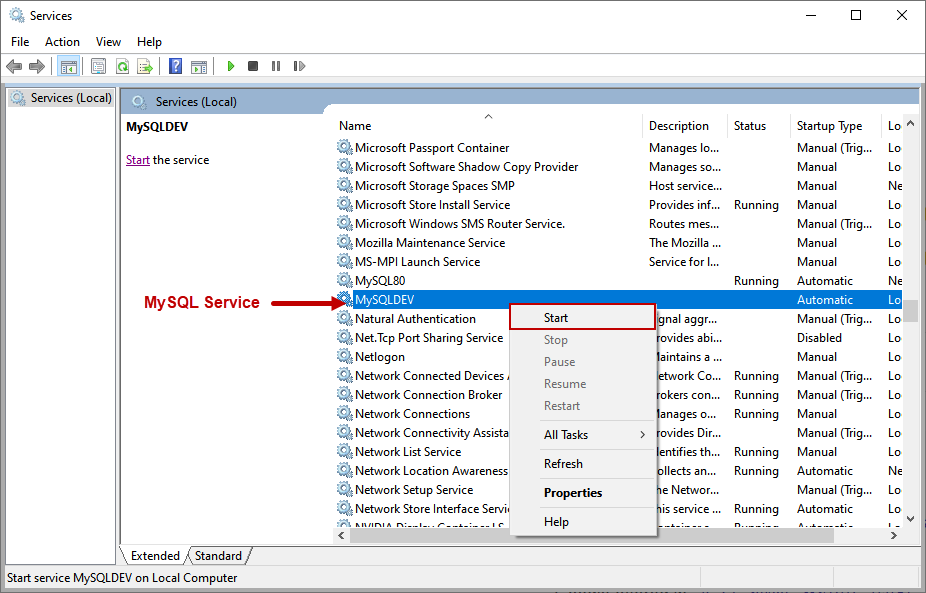Click the Refresh toolbar icon
Screen dimensions: 926x593
click(122, 66)
